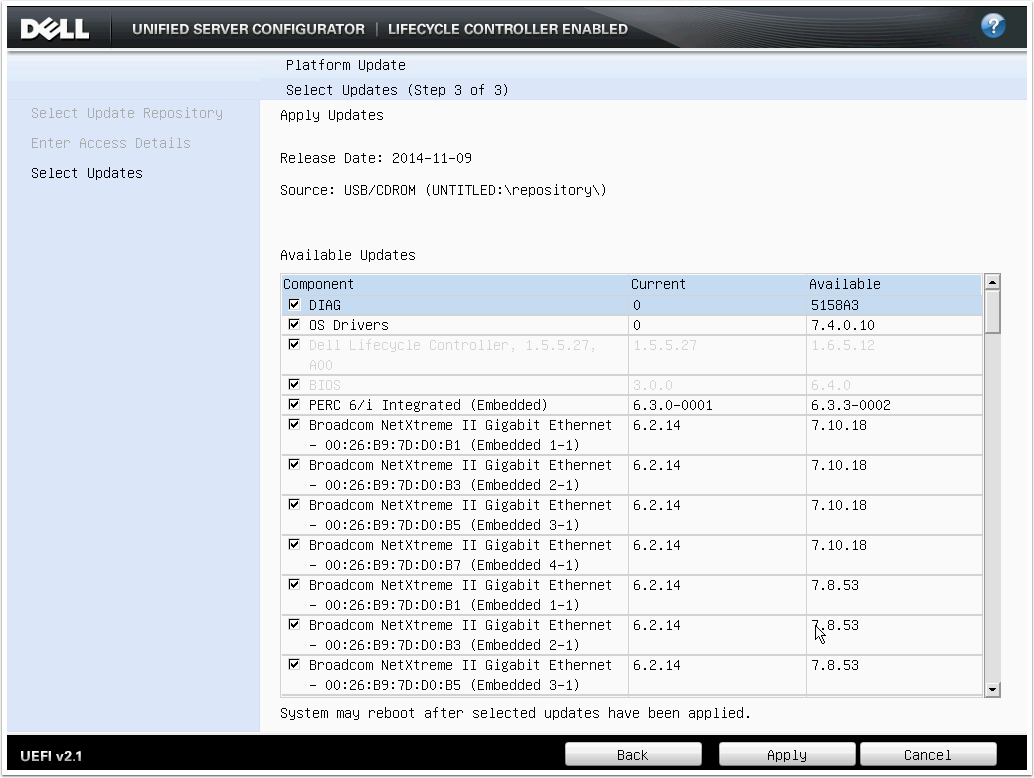This screenshot has width=1034, height=778.
Task: Uncheck Broadcom Embedded 2-1 7.10.18 checkbox
Action: 294,465
